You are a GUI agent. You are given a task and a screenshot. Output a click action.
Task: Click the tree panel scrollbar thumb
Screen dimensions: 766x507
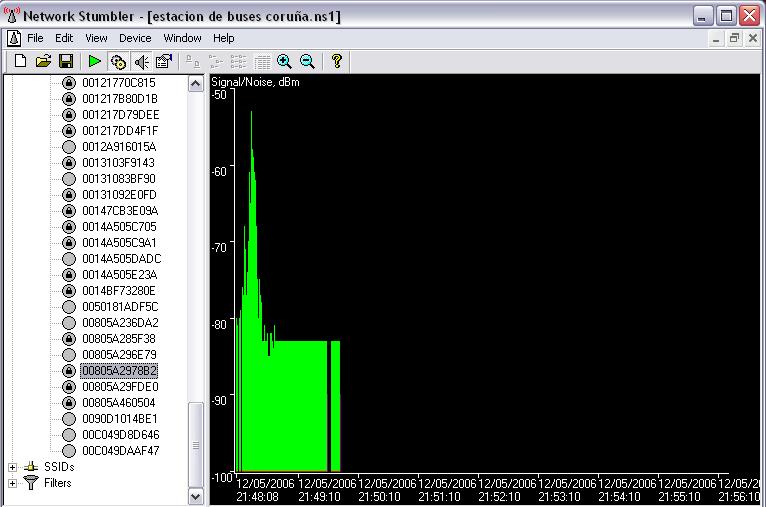195,445
